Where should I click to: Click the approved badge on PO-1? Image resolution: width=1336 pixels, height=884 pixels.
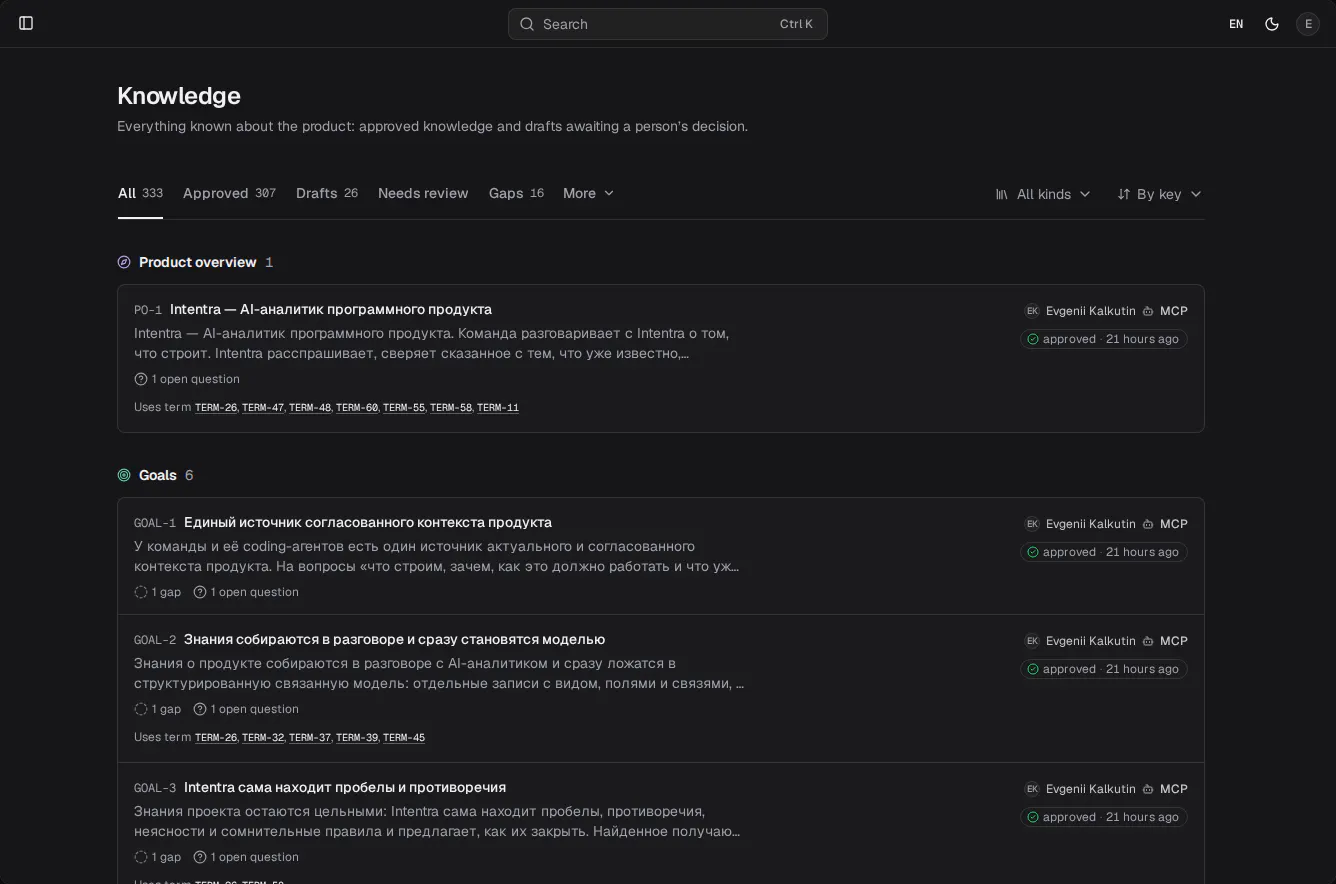1104,339
